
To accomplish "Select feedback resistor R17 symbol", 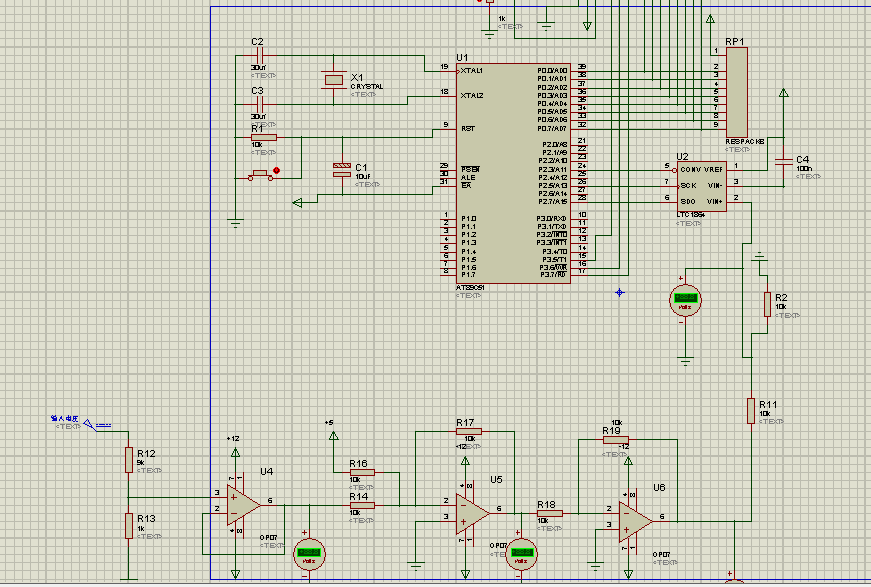I will coord(469,431).
